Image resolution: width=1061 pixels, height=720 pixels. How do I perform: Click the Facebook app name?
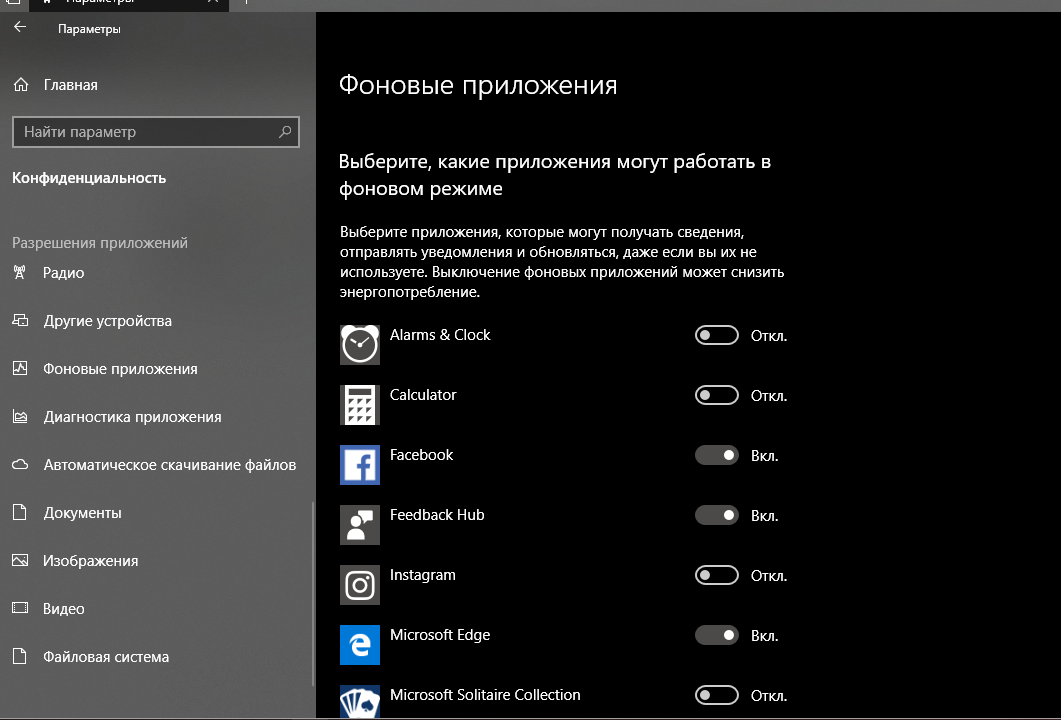tap(421, 455)
